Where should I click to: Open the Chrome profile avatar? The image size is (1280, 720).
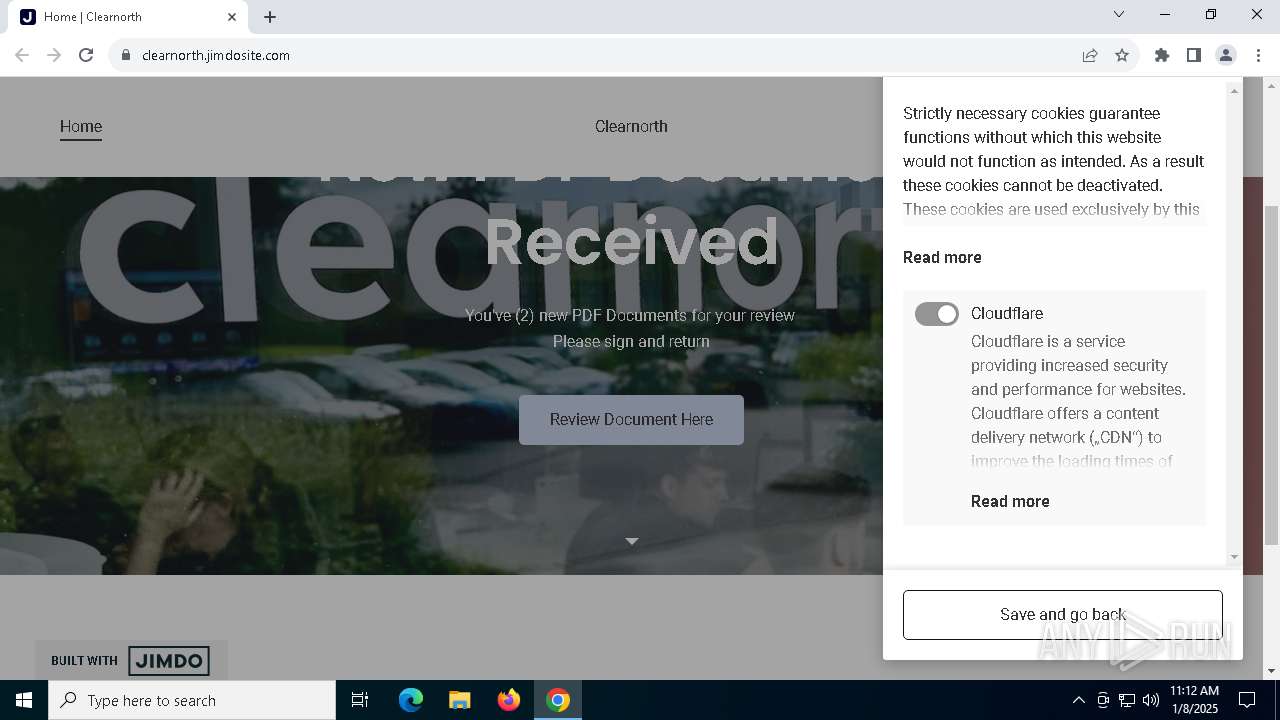(x=1226, y=55)
